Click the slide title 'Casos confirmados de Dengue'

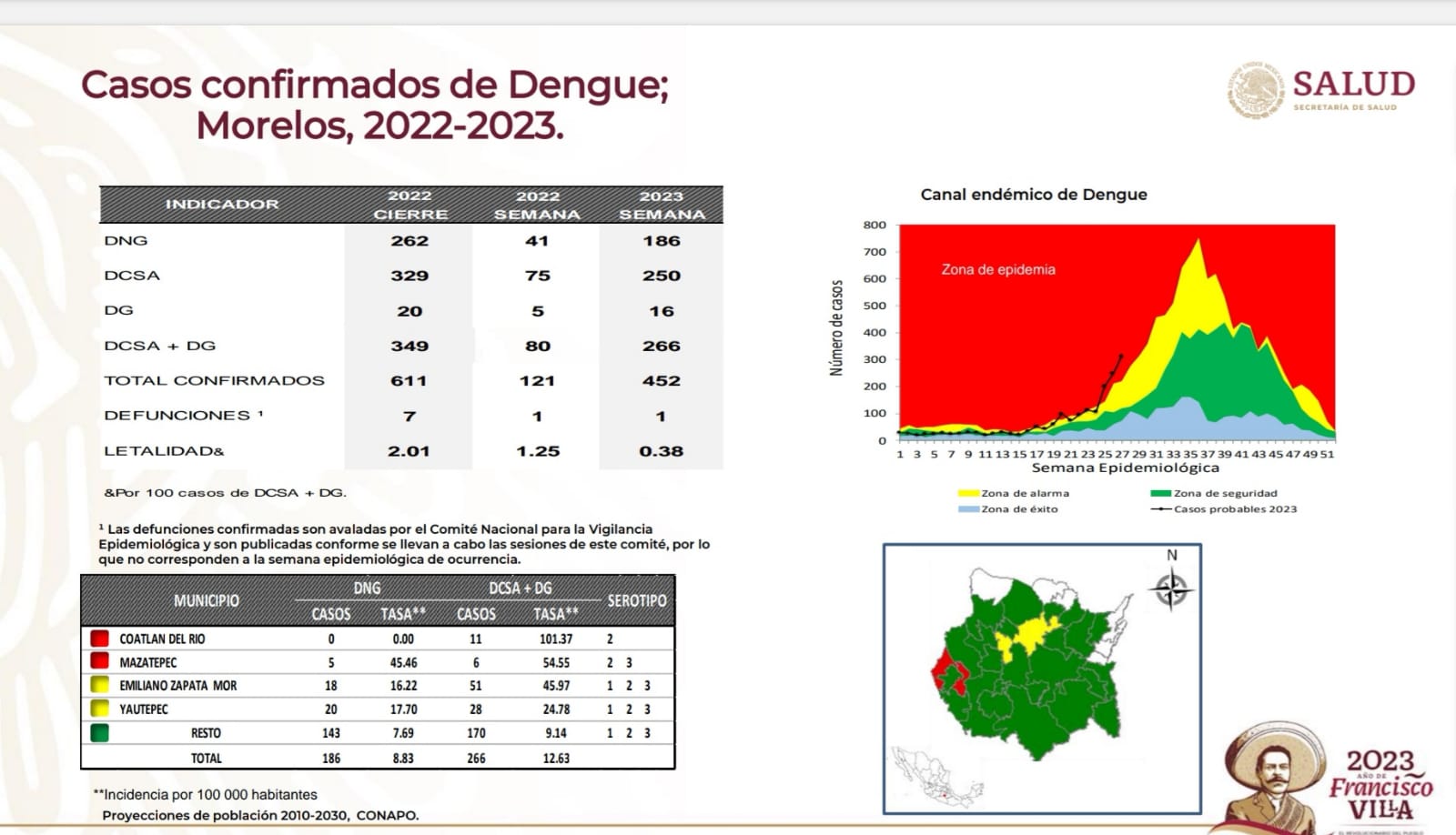[x=375, y=86]
